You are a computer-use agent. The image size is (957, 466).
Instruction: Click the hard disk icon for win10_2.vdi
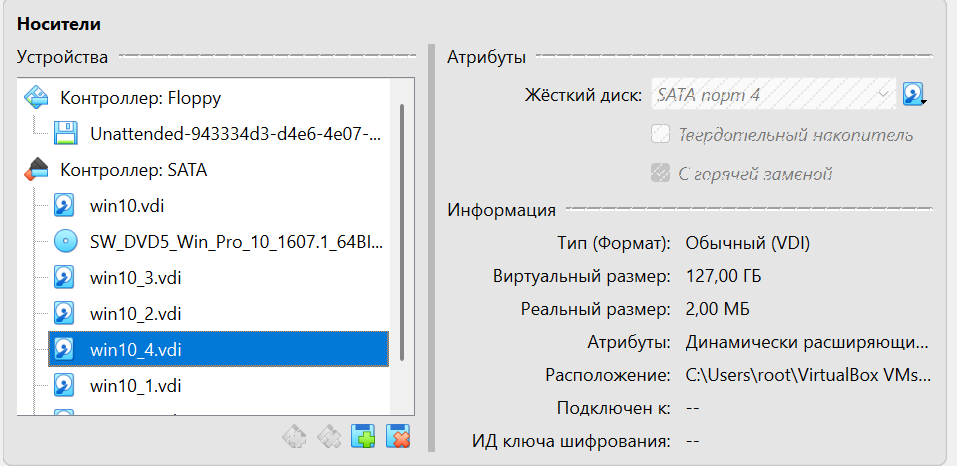click(x=64, y=314)
